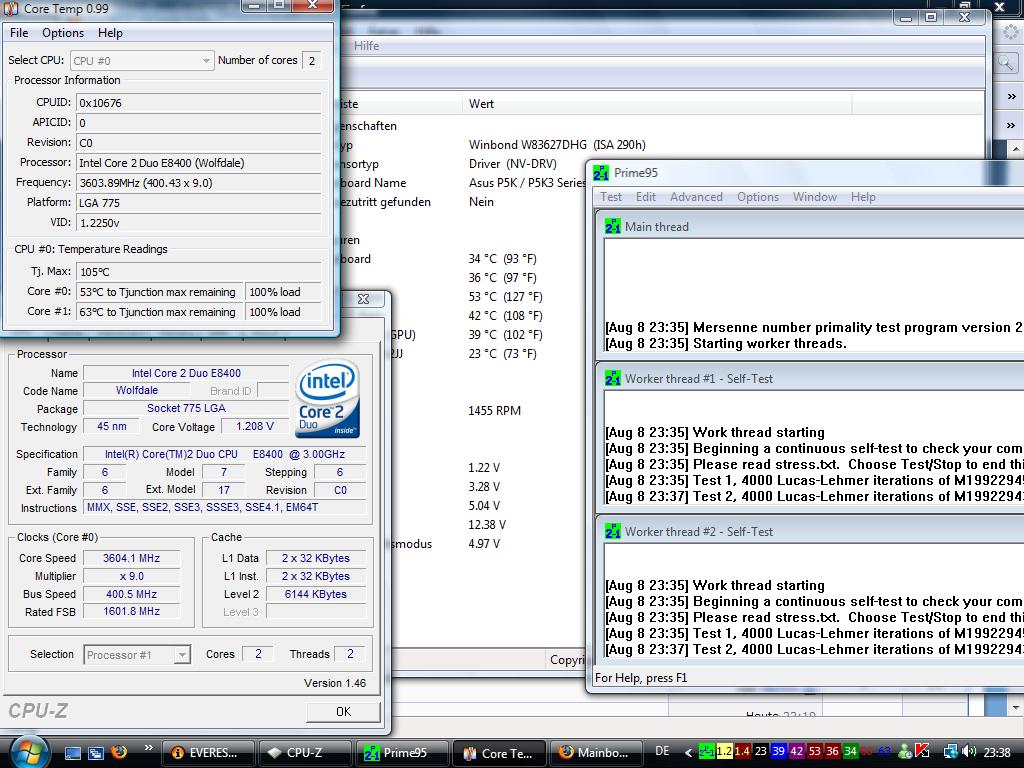This screenshot has width=1024, height=768.
Task: Click the blue 39 tray icon
Action: (778, 751)
